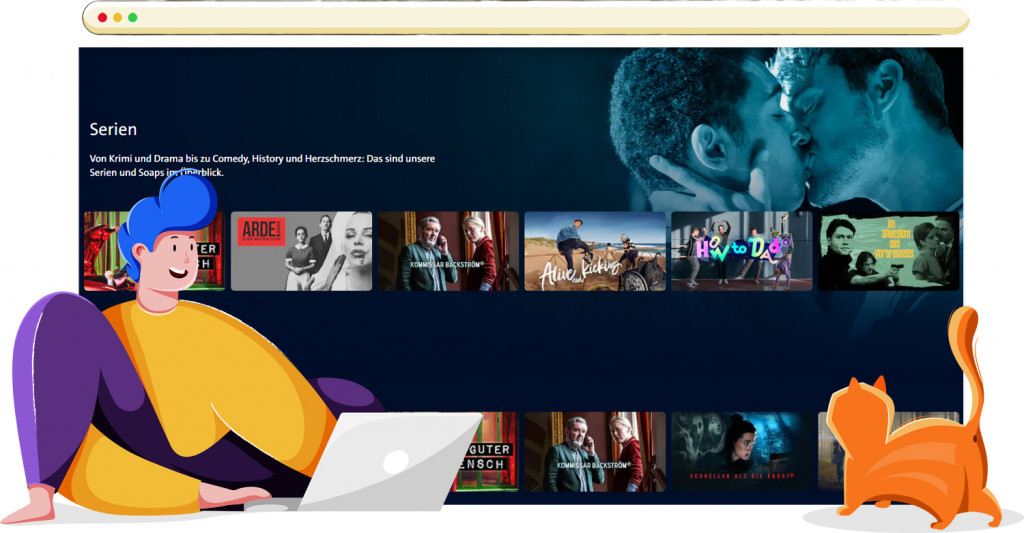The width and height of the screenshot is (1024, 533).
Task: Click the red close dot in the browser frame
Action: (x=103, y=18)
